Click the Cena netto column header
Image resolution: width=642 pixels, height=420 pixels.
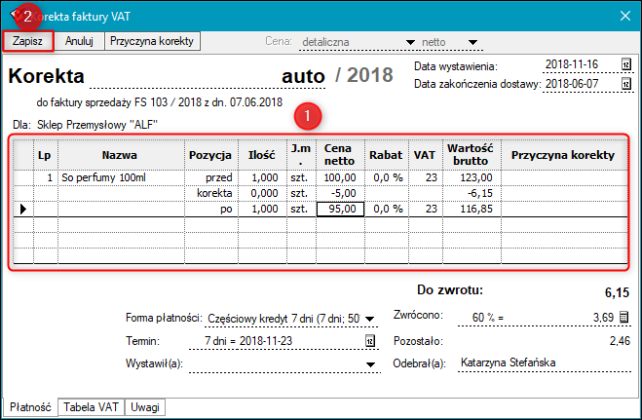point(340,155)
